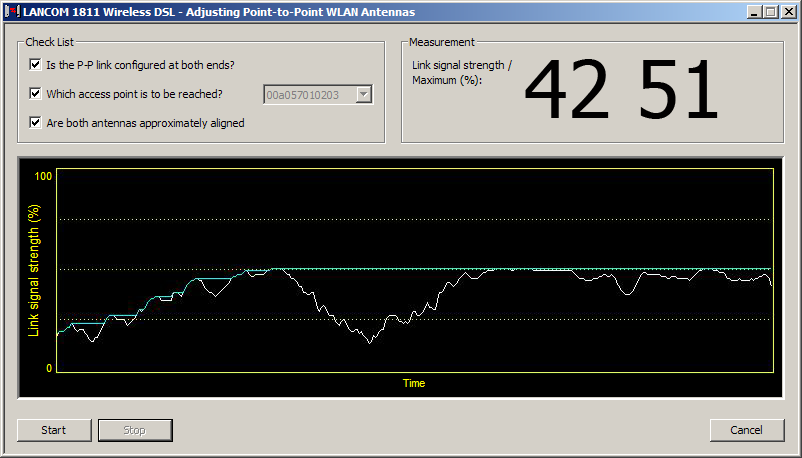Viewport: 802px width, 458px height.
Task: Click the 100 mark on the graph axis
Action: 43,176
